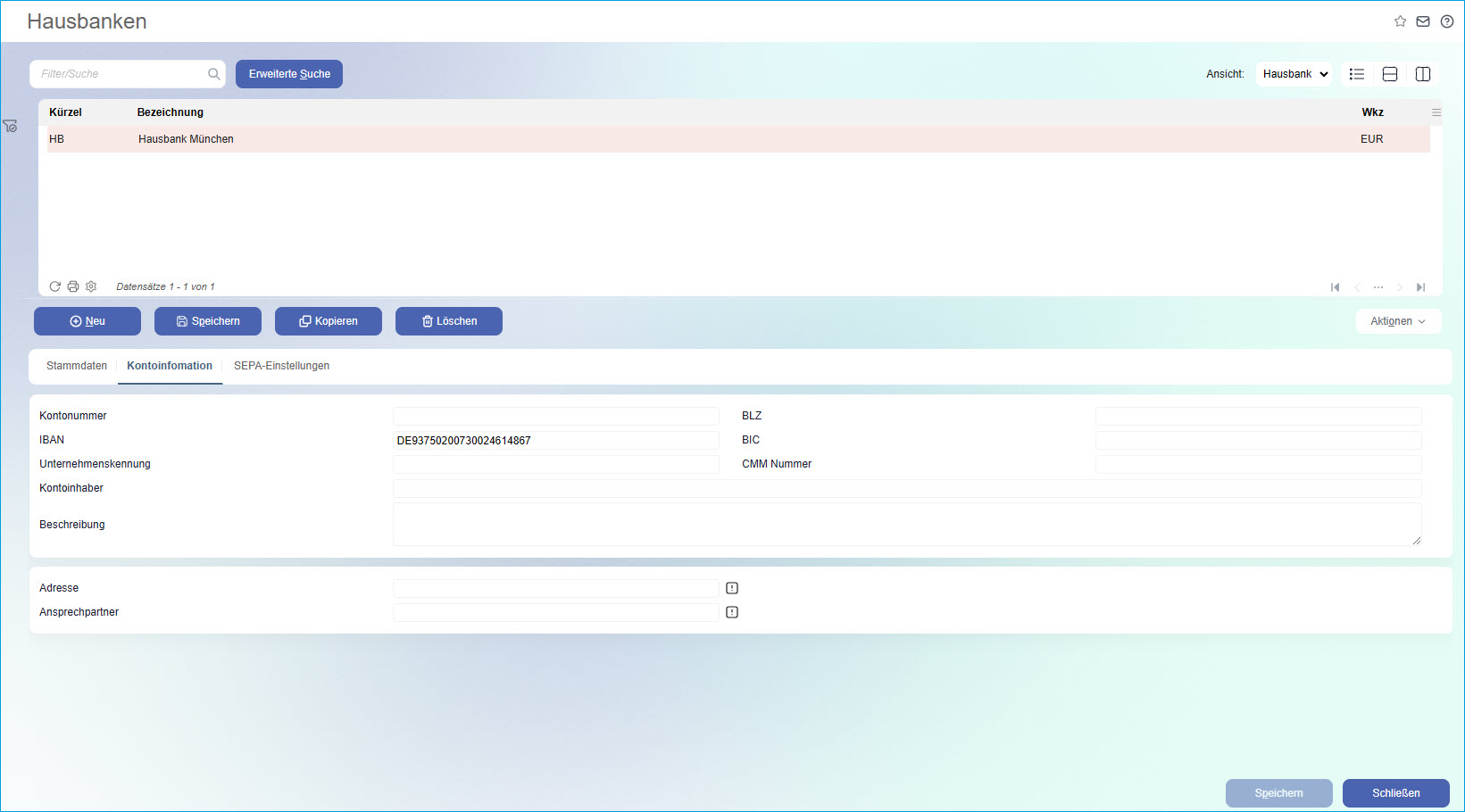The width and height of the screenshot is (1465, 812).
Task: Delete the entry using Löschen
Action: click(x=448, y=320)
